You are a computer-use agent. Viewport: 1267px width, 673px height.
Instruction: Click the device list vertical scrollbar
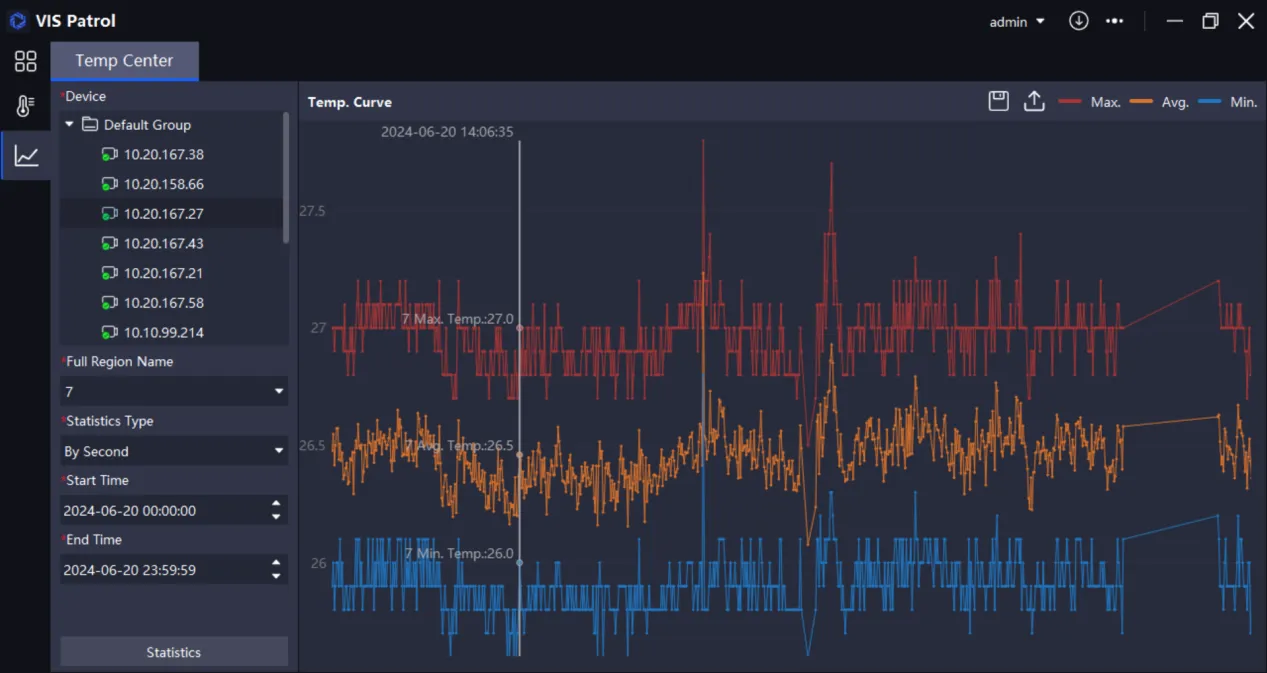pos(286,178)
